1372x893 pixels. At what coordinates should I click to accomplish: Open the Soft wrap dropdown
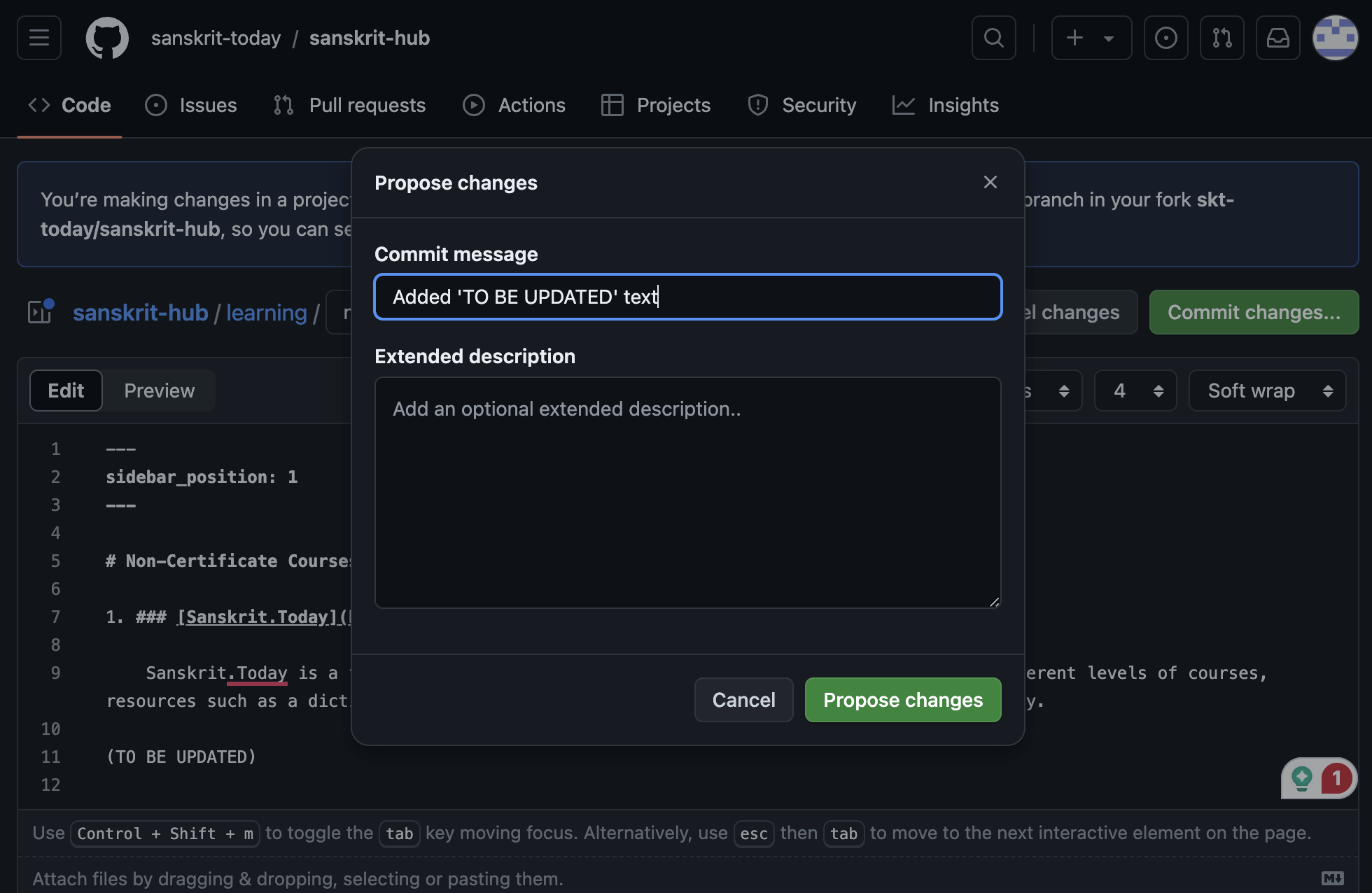click(x=1267, y=391)
